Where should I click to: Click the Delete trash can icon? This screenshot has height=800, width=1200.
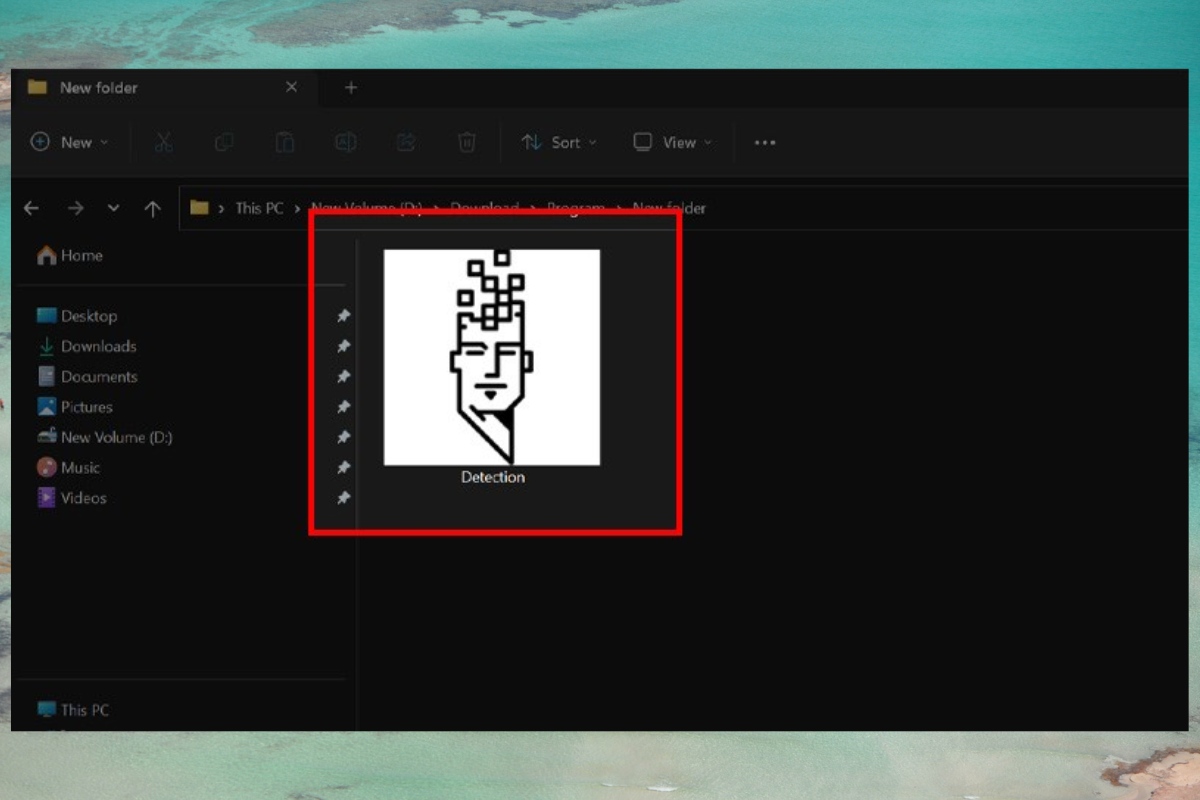tap(466, 143)
